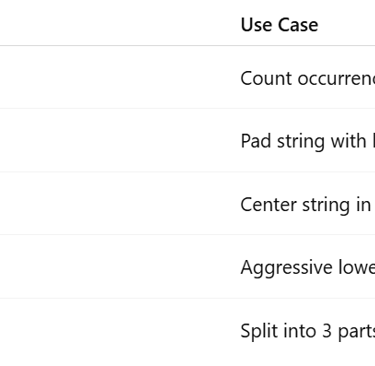Click the digit 3 in Split row
The image size is (375, 366).
[x=327, y=331]
